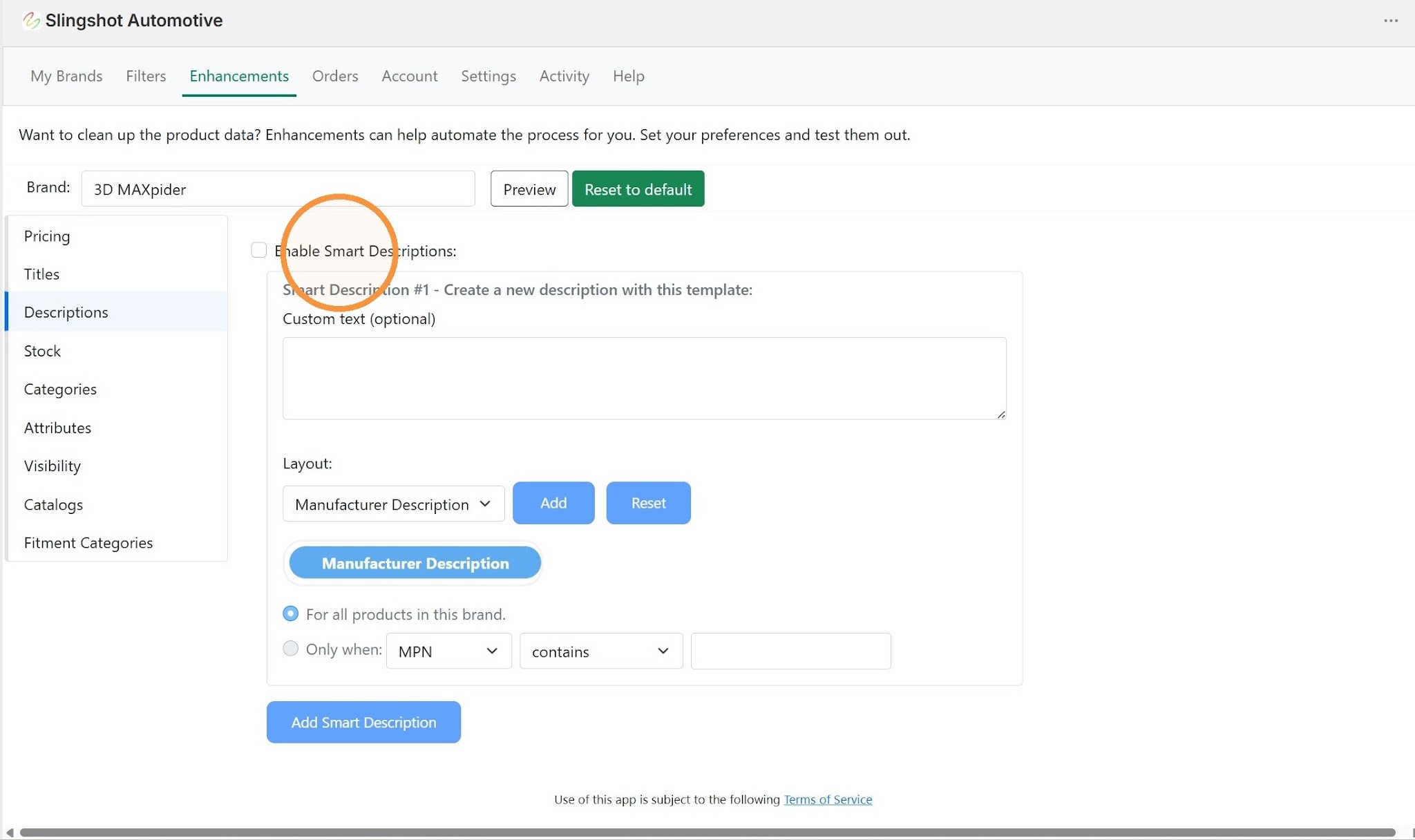This screenshot has width=1415, height=840.
Task: Open the MPN field dropdown
Action: 449,651
